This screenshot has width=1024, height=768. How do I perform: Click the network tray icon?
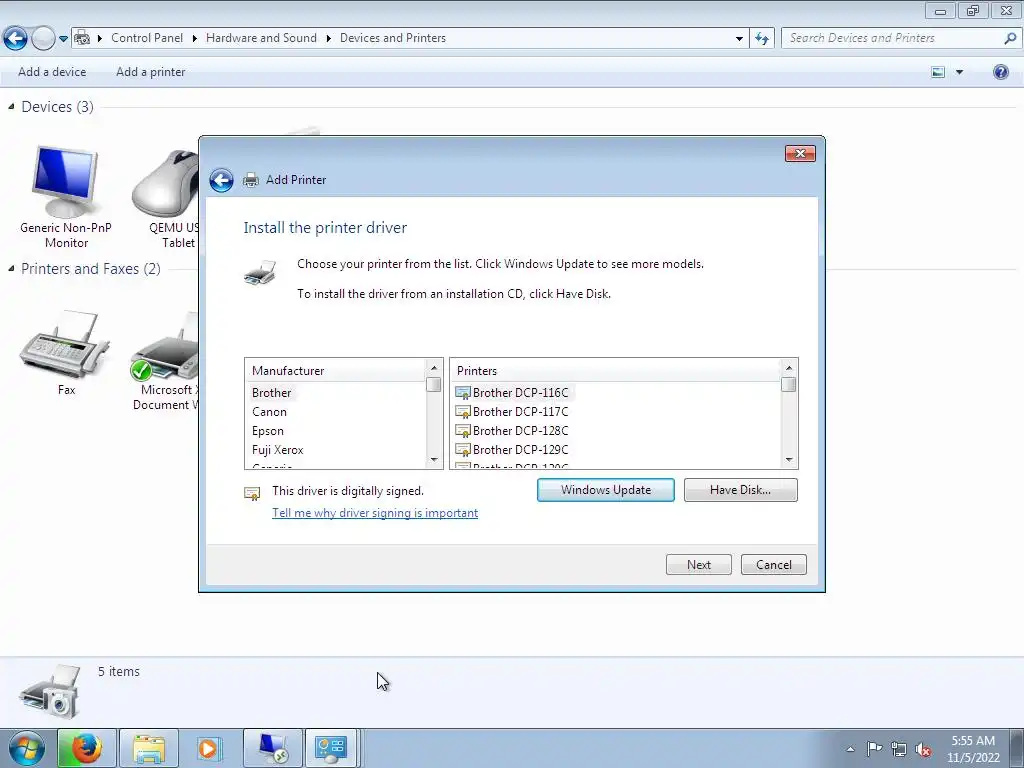coord(899,749)
